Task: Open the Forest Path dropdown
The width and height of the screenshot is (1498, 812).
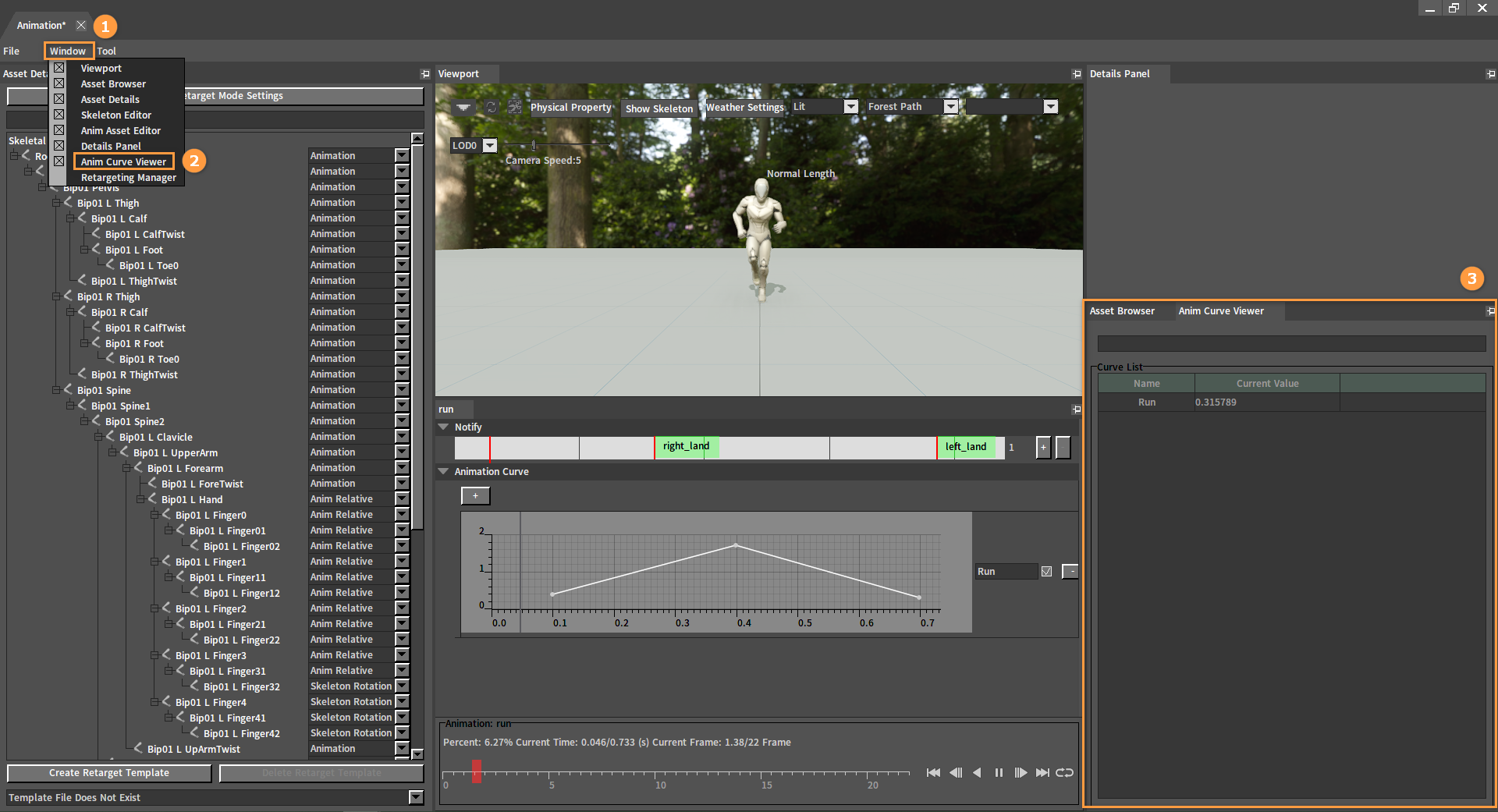Action: pyautogui.click(x=950, y=107)
